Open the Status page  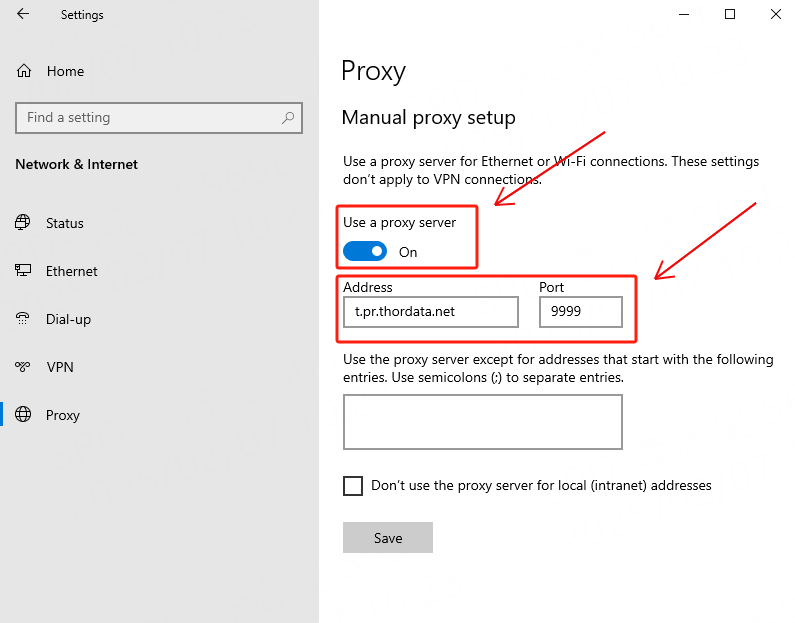tap(65, 223)
